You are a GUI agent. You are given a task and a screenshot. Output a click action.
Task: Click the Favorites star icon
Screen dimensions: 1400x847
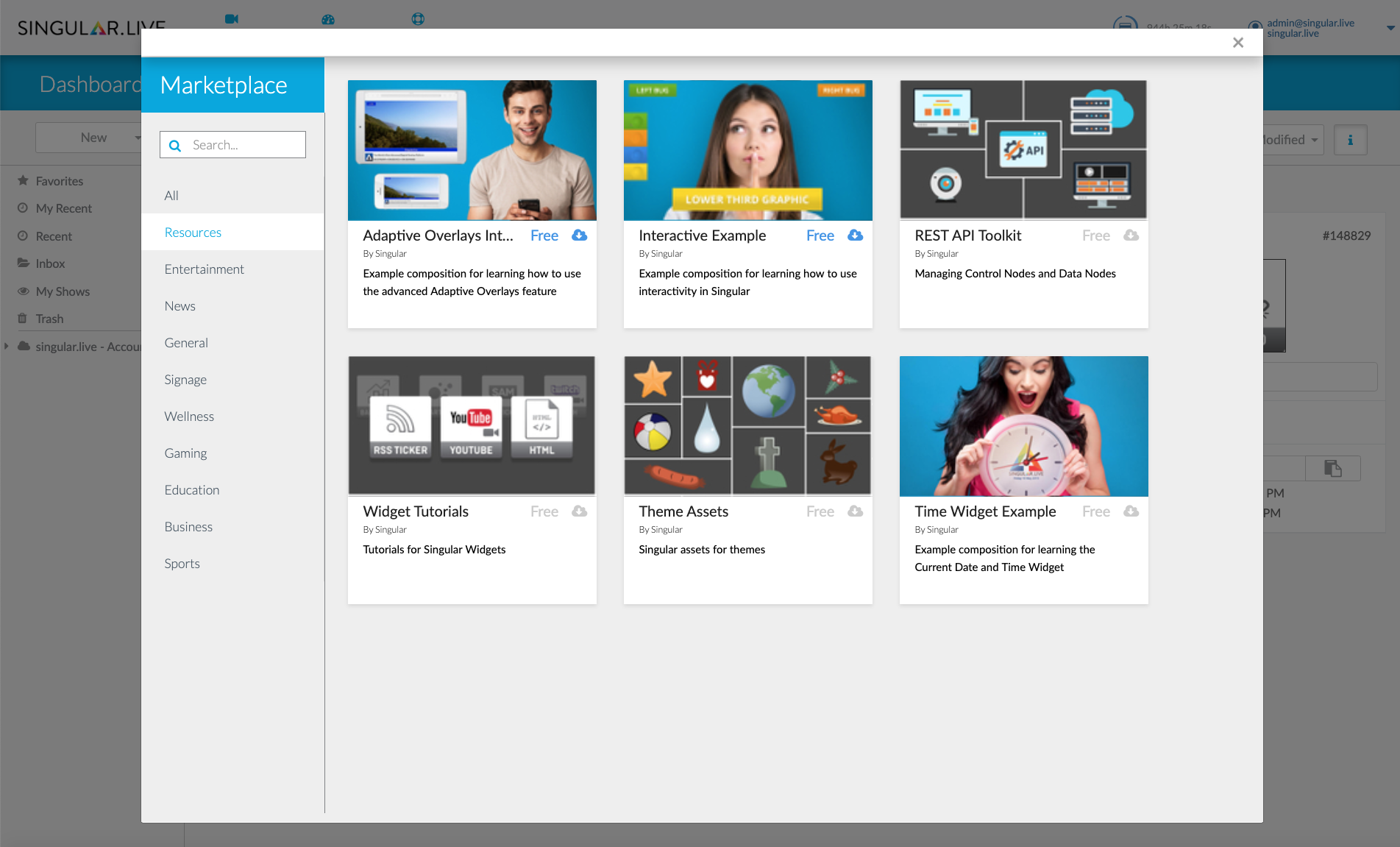pyautogui.click(x=23, y=180)
